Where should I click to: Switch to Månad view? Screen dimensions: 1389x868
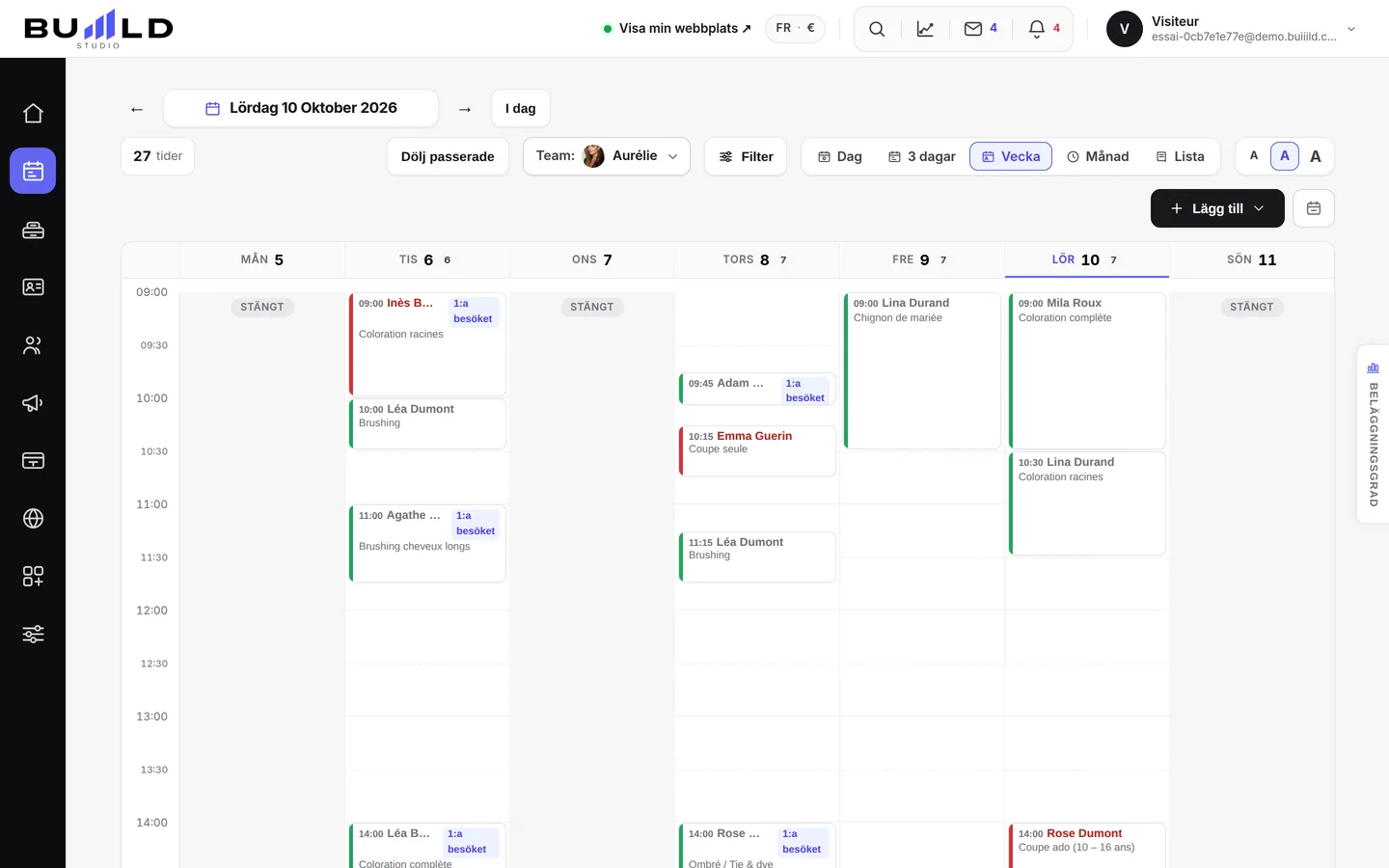click(1098, 156)
